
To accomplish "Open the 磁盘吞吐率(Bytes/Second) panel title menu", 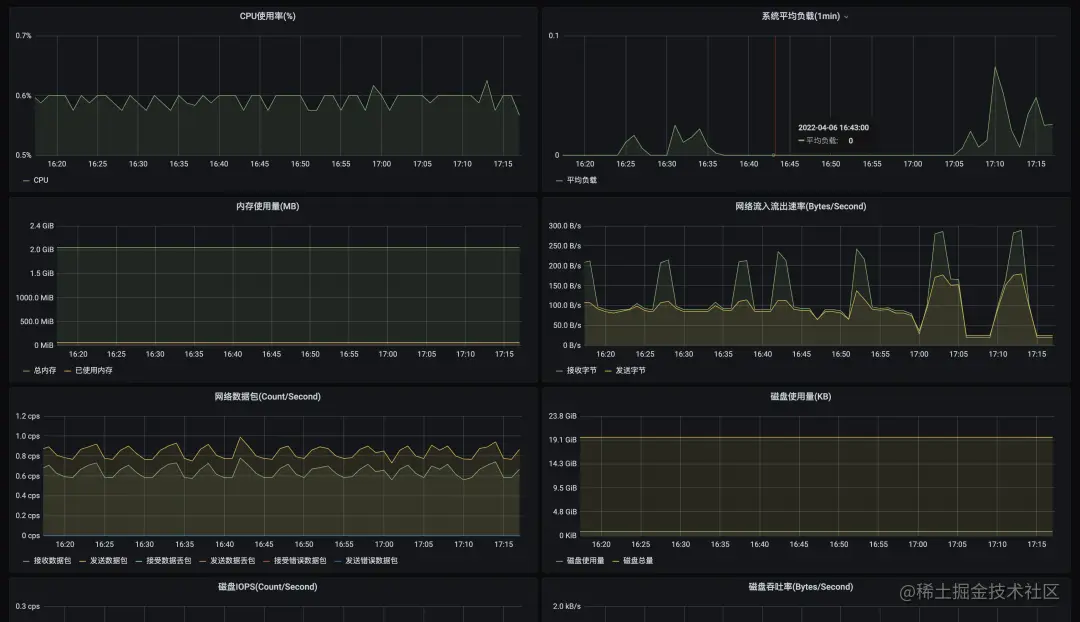I will tap(800, 586).
